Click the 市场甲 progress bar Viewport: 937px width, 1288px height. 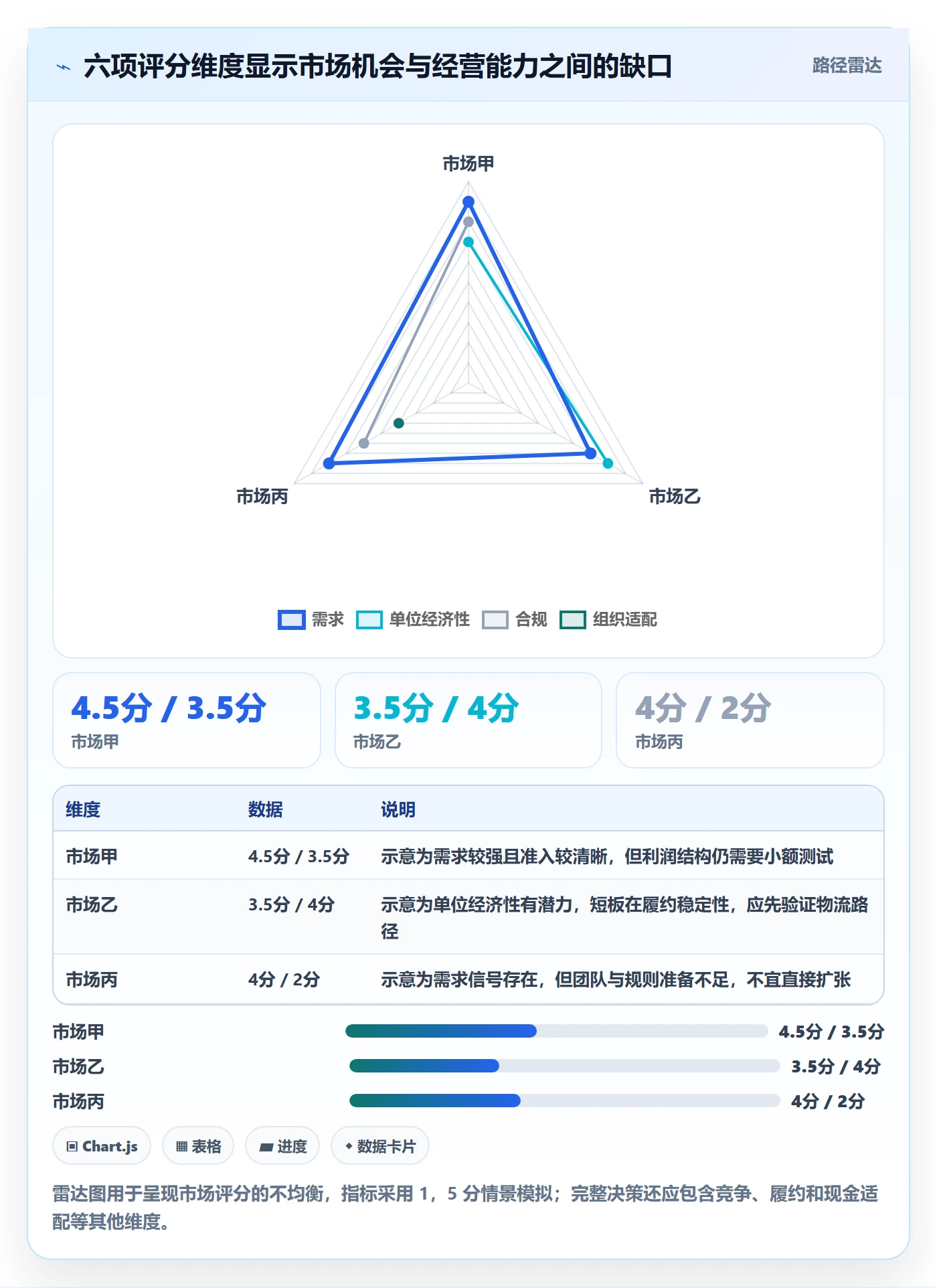pyautogui.click(x=556, y=1031)
